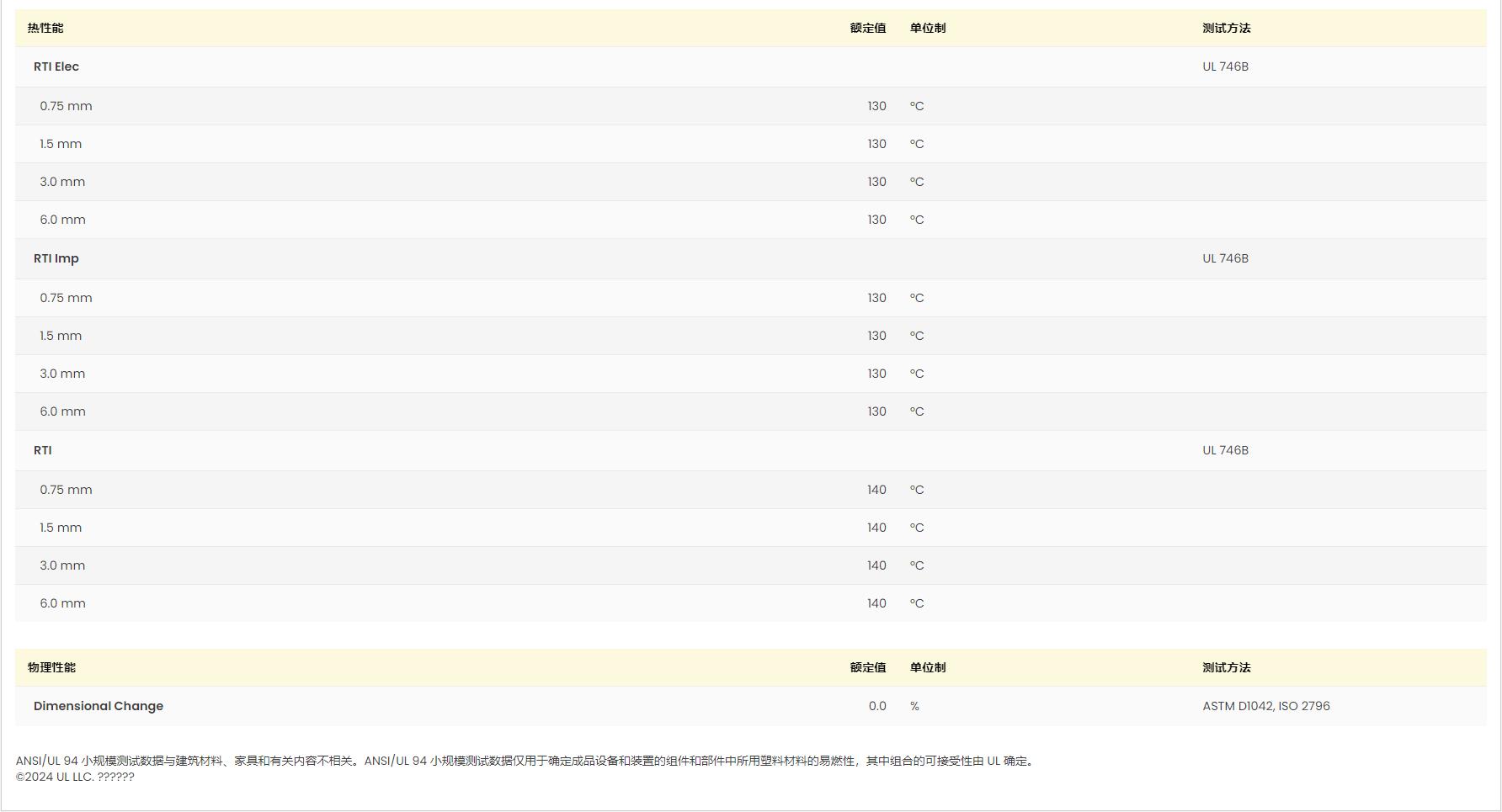This screenshot has width=1502, height=812.
Task: Click the 单位制 header in 物理性能 table
Action: point(927,667)
